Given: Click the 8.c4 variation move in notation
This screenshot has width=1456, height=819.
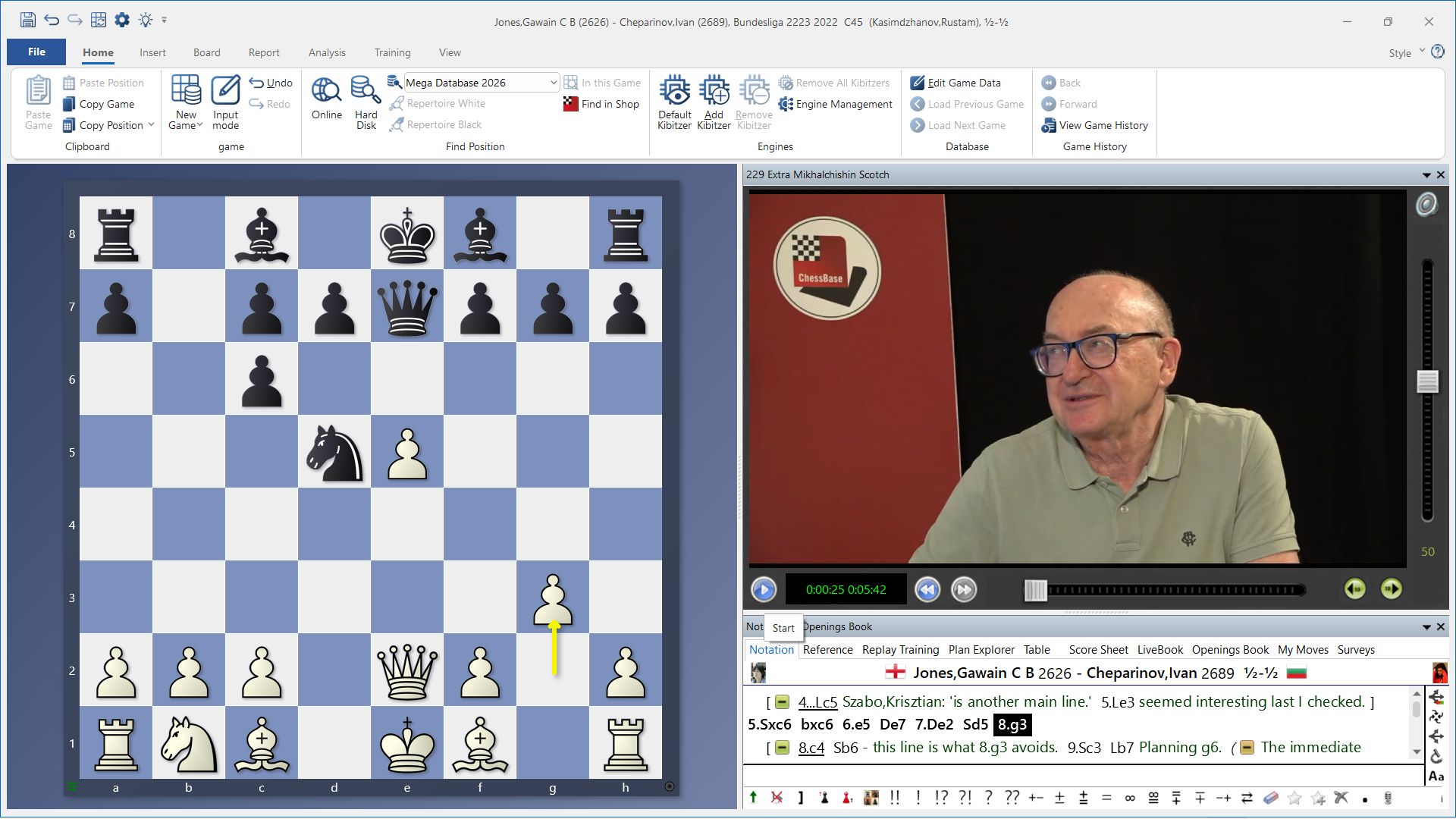Looking at the screenshot, I should point(811,748).
